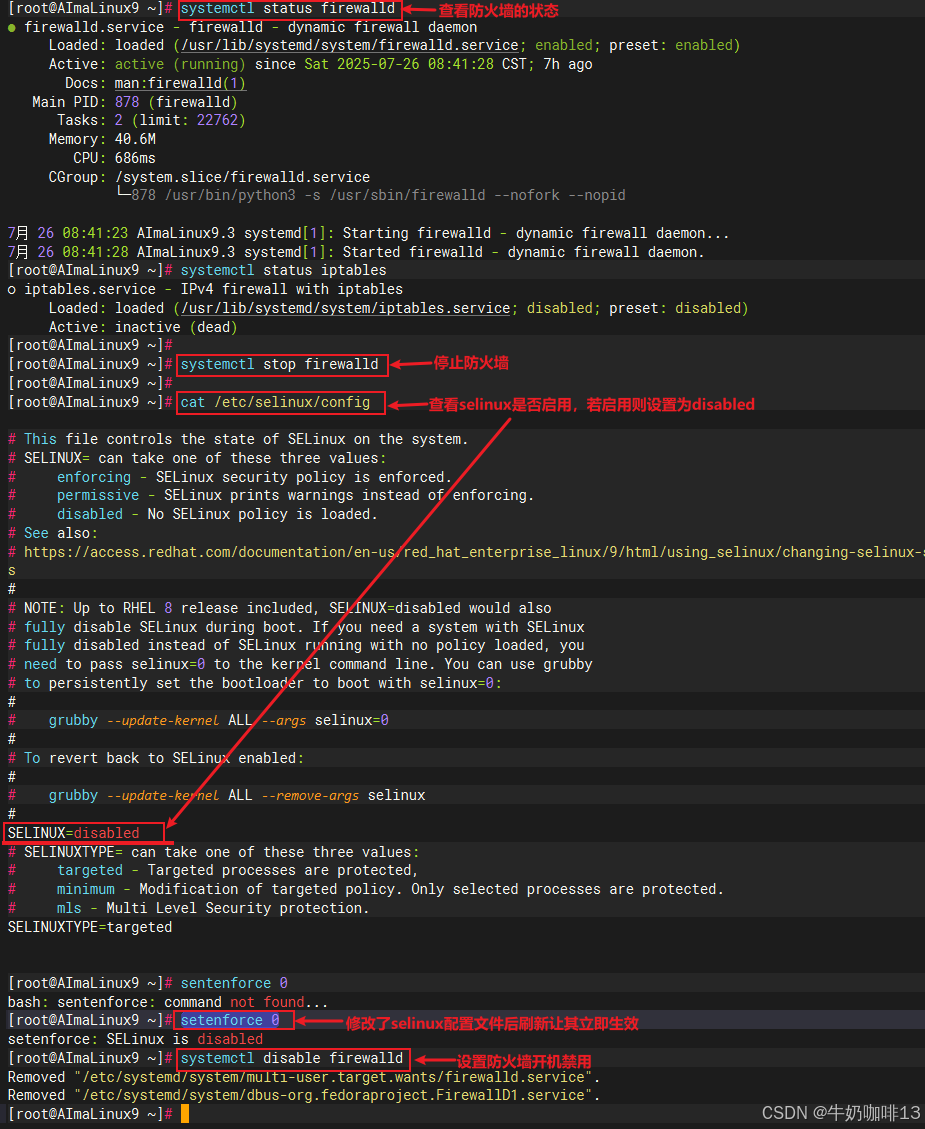Click the CGroup path /system.slice/firewalld.service

tap(243, 176)
